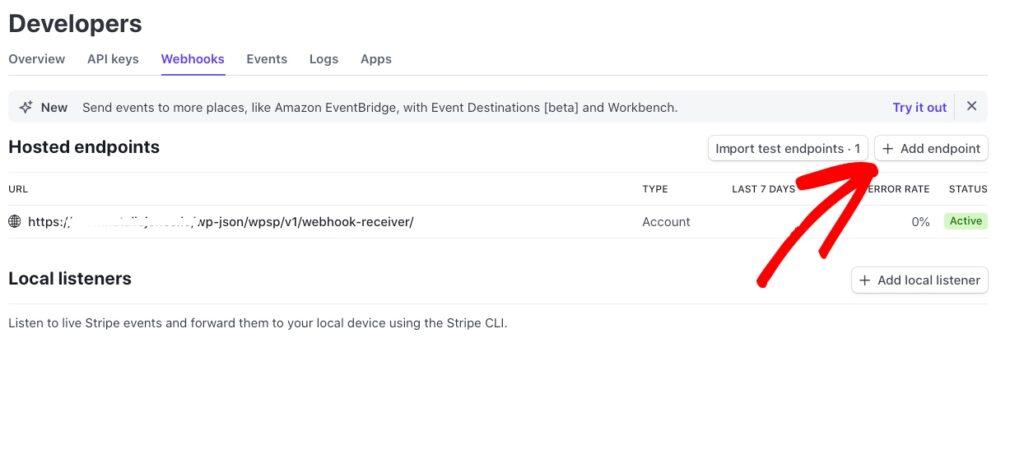Switch to the API keys tab
The image size is (1024, 463).
pyautogui.click(x=113, y=59)
